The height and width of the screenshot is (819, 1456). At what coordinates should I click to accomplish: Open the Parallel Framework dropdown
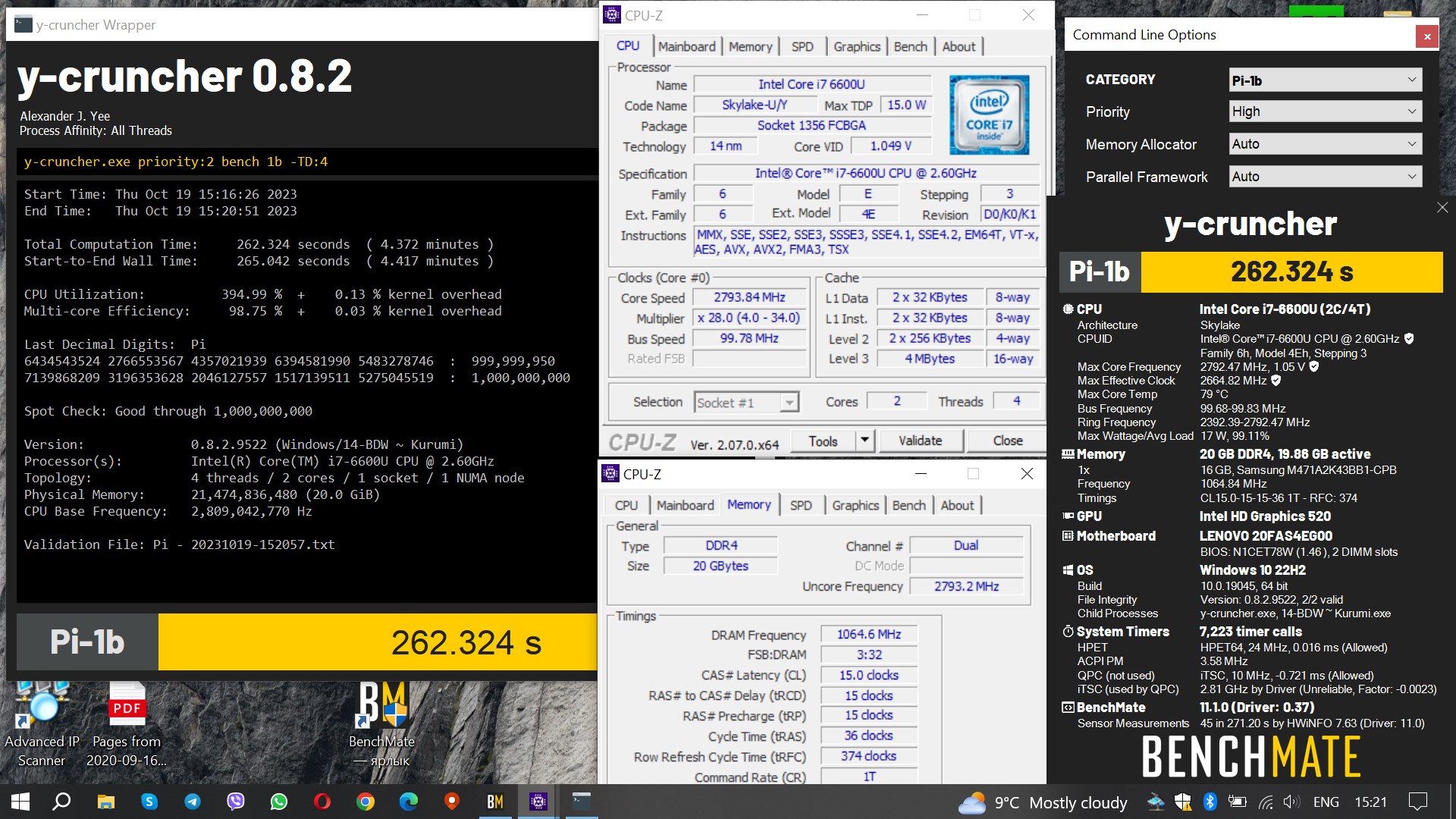tap(1325, 177)
